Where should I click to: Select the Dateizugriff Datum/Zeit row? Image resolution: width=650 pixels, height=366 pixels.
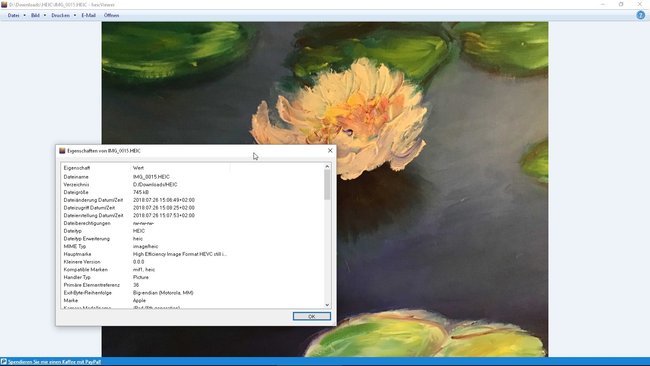click(x=193, y=208)
